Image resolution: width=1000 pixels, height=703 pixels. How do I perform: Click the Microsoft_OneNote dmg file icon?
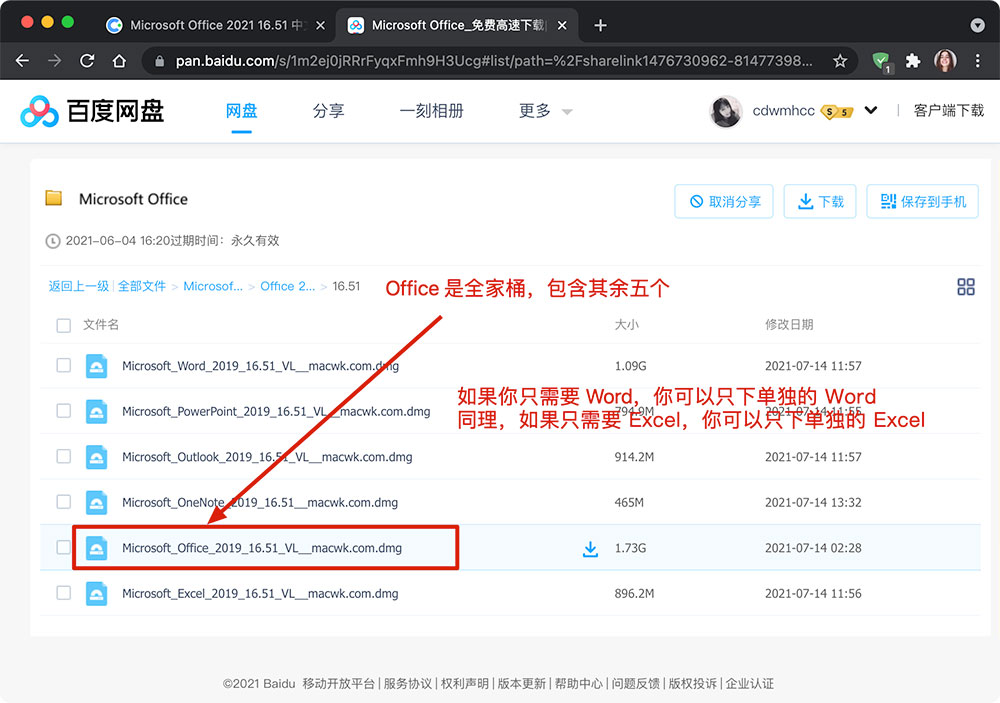click(x=96, y=503)
